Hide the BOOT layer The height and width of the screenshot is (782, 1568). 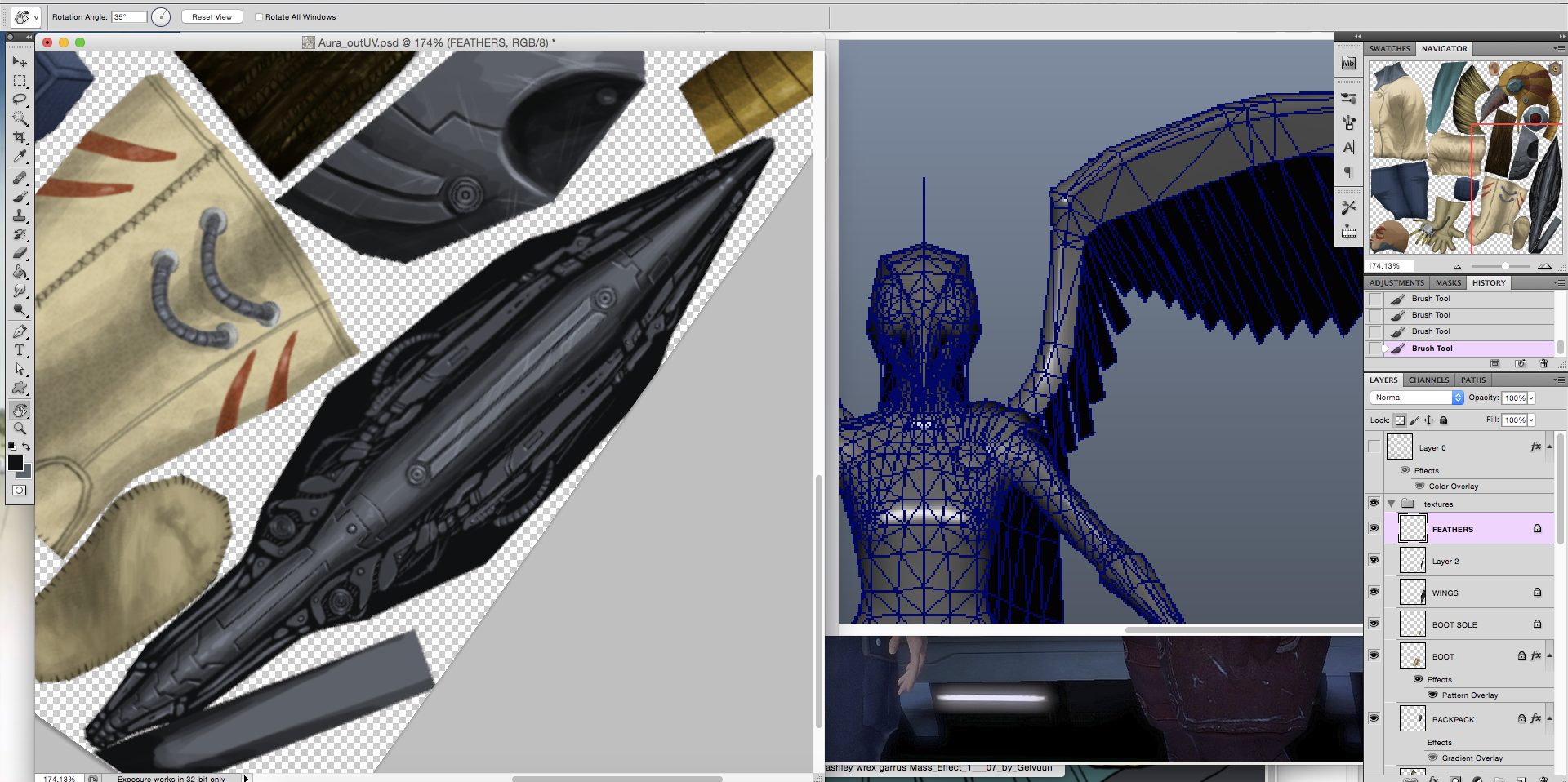[x=1374, y=656]
